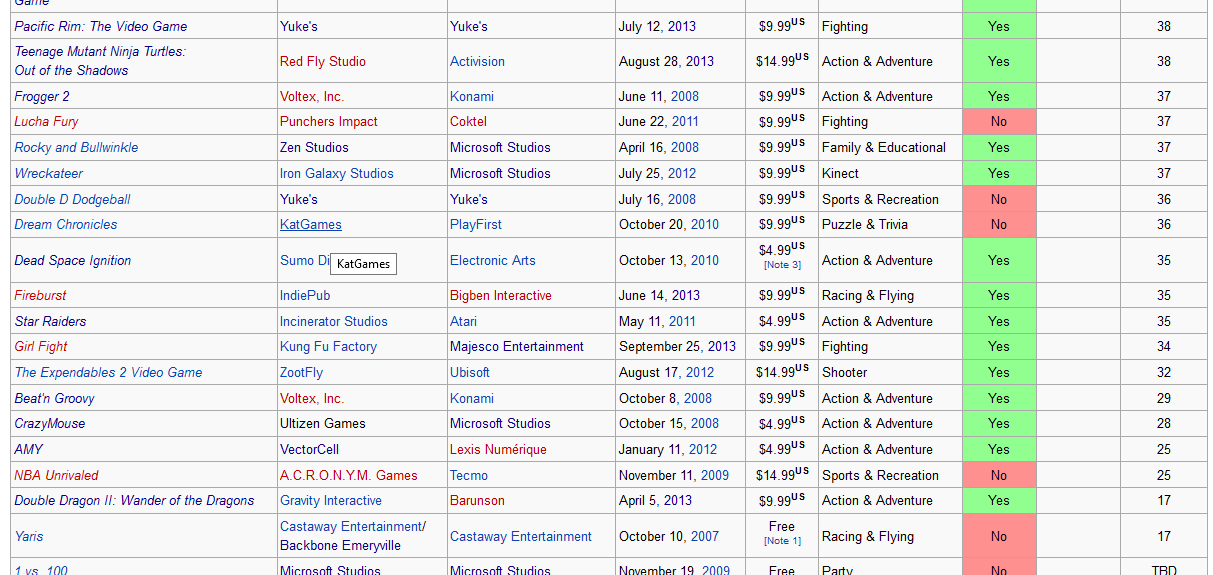1213x575 pixels.
Task: Click the IndiePub developer link
Action: pos(305,295)
